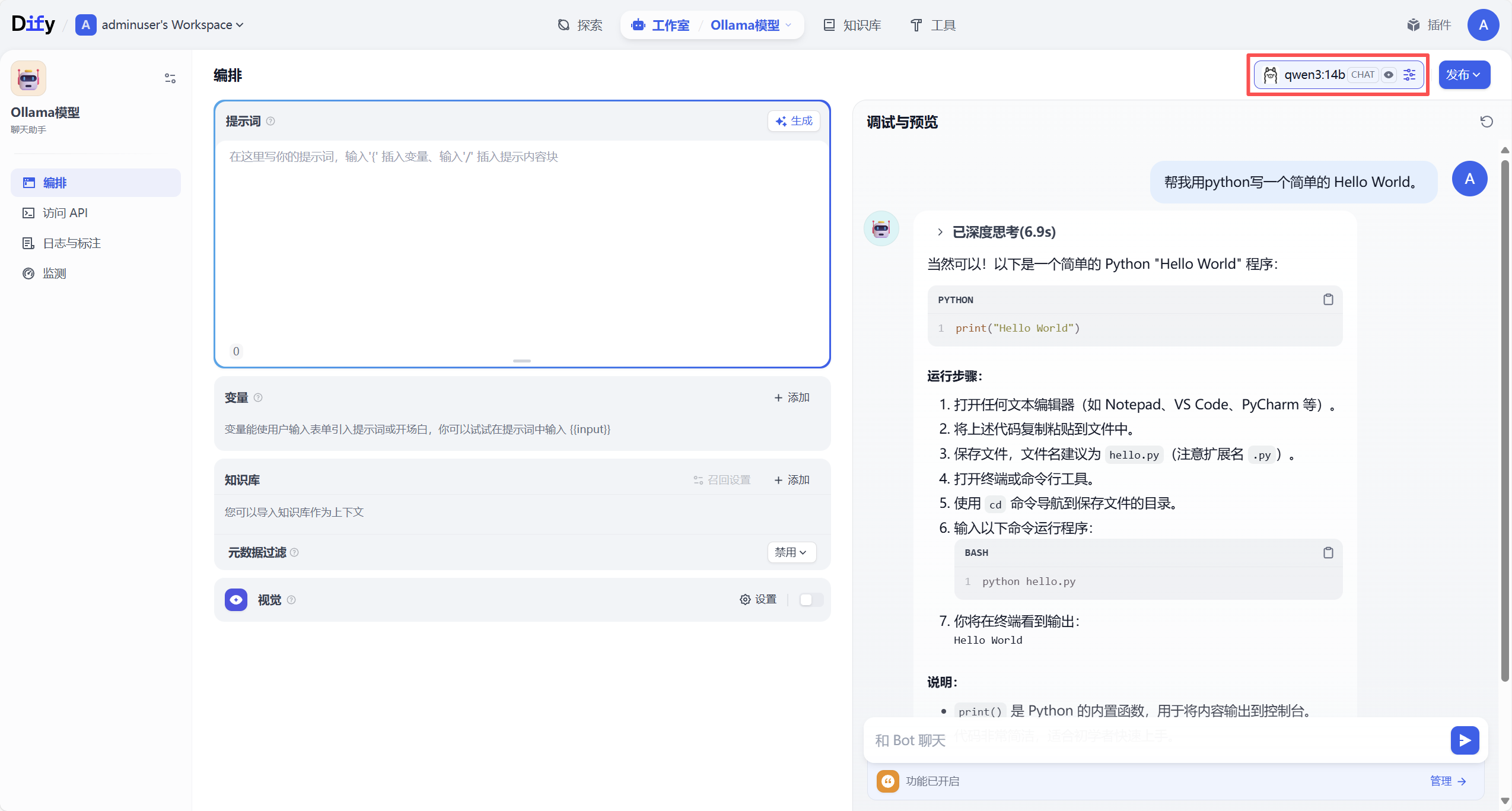Click the 生成 prompt generator button
The width and height of the screenshot is (1512, 811).
pyautogui.click(x=794, y=121)
